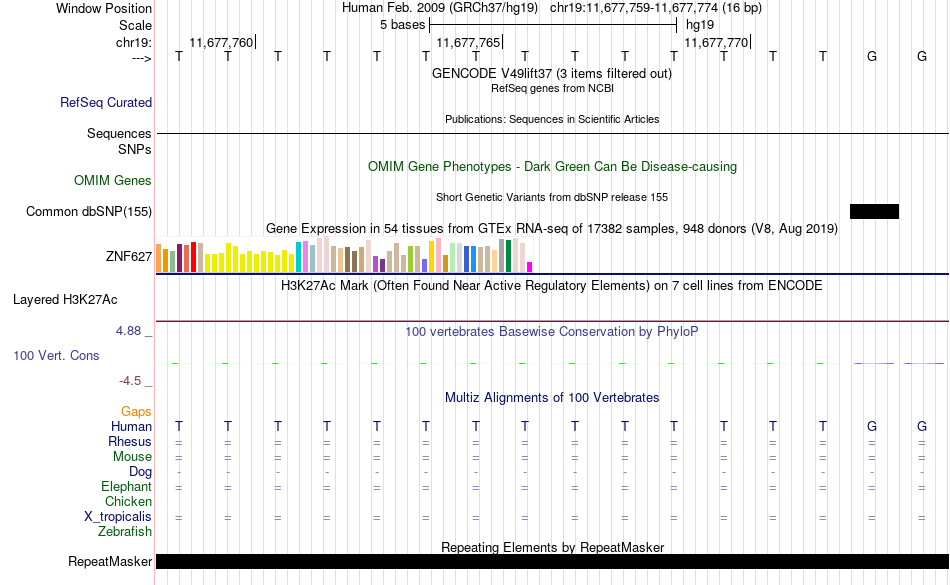Click the black Common dbSNP variant item
Screen dimensions: 950x585
click(x=874, y=211)
